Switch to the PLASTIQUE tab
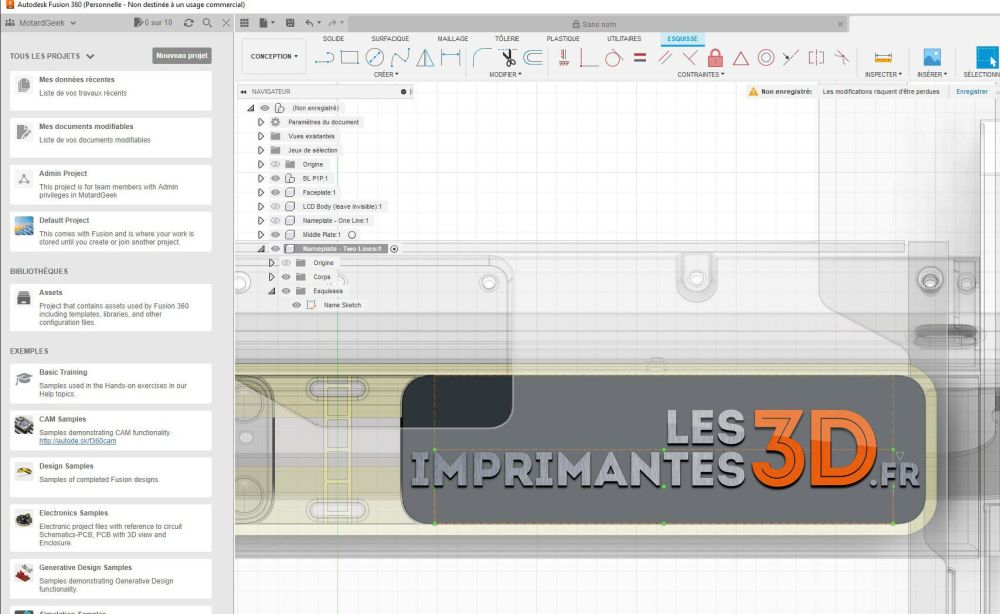The height and width of the screenshot is (614, 1000). [x=562, y=39]
